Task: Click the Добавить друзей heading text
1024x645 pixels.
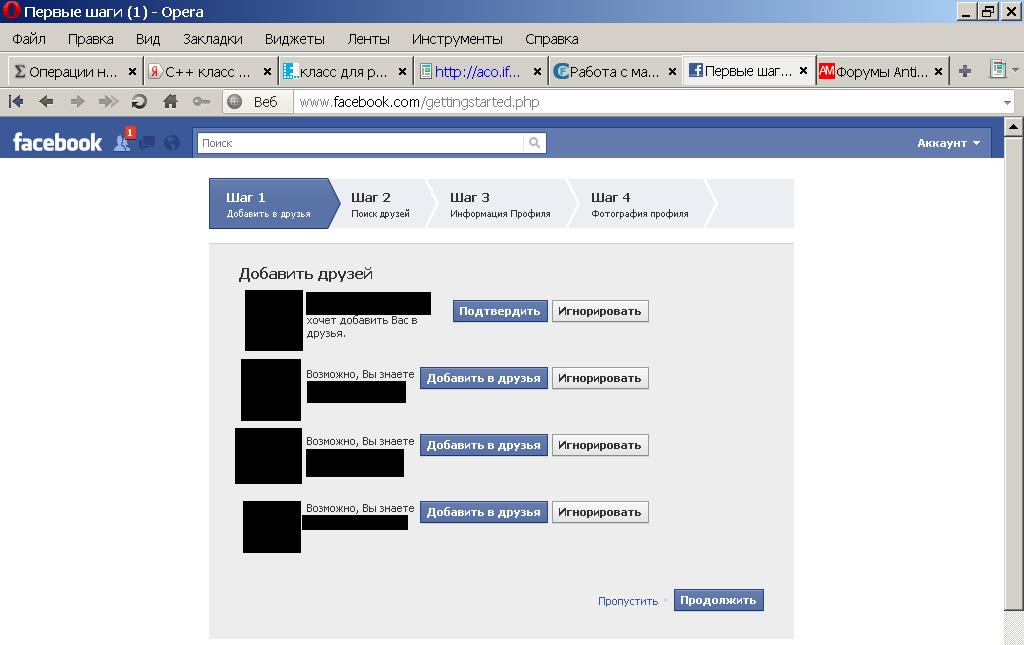Action: [x=306, y=274]
